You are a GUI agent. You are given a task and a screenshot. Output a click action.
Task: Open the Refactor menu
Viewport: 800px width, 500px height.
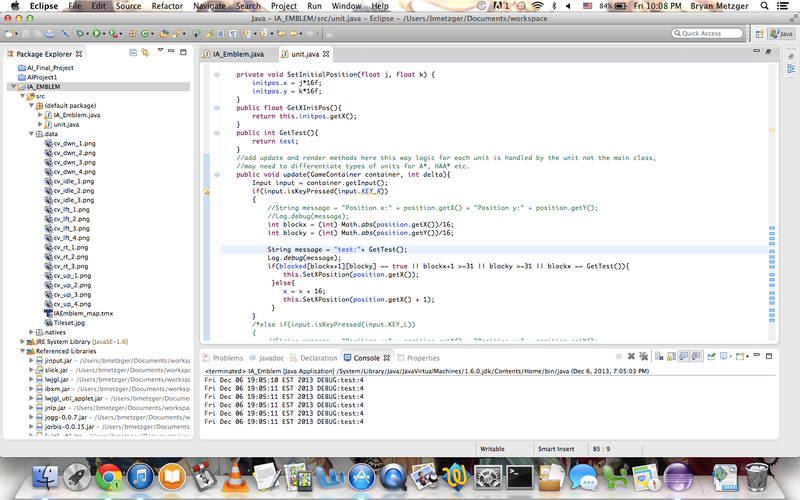pos(167,6)
